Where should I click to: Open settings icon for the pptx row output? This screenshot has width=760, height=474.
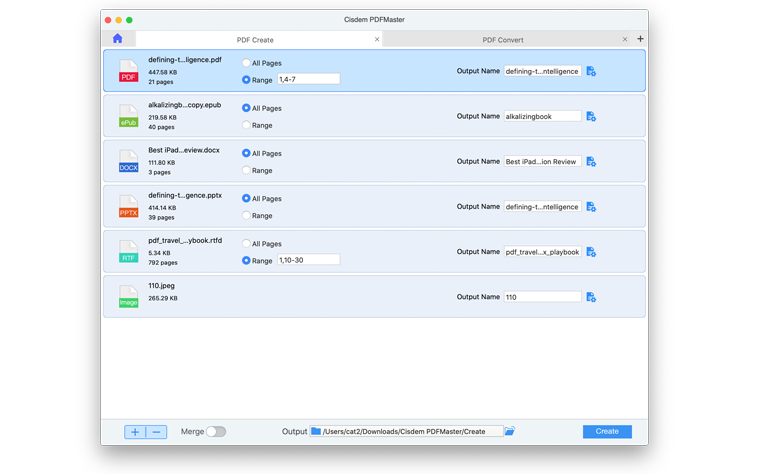pos(591,207)
